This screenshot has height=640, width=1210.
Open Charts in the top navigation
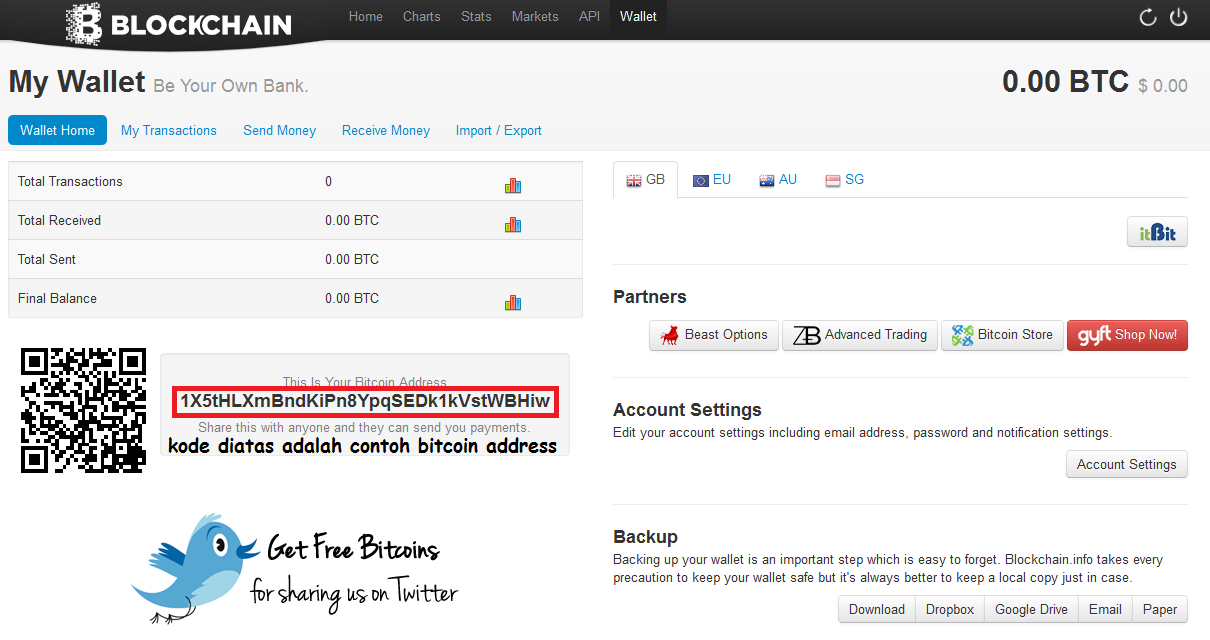coord(421,16)
